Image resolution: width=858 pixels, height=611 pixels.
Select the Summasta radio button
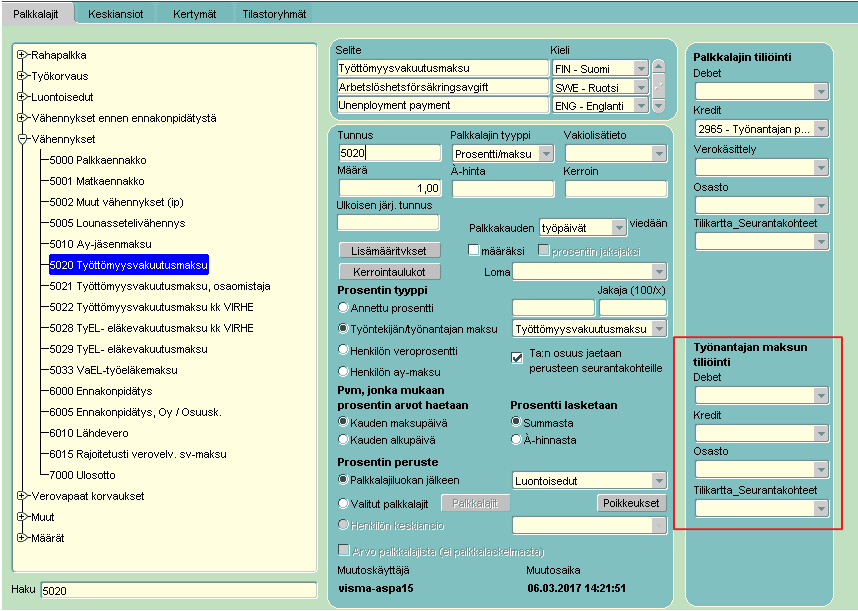[x=516, y=422]
